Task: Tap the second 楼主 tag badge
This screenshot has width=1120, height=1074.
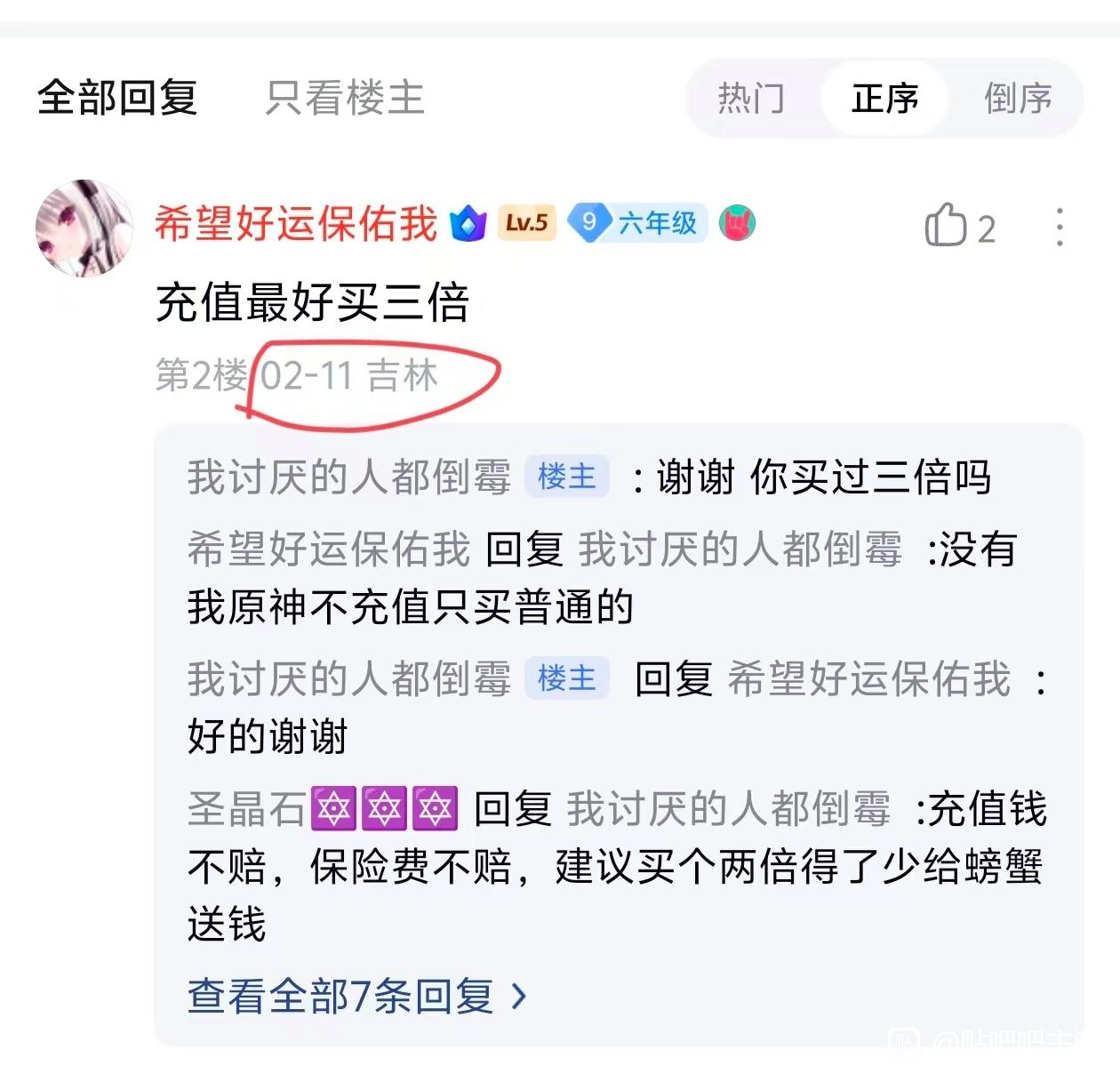Action: click(567, 679)
